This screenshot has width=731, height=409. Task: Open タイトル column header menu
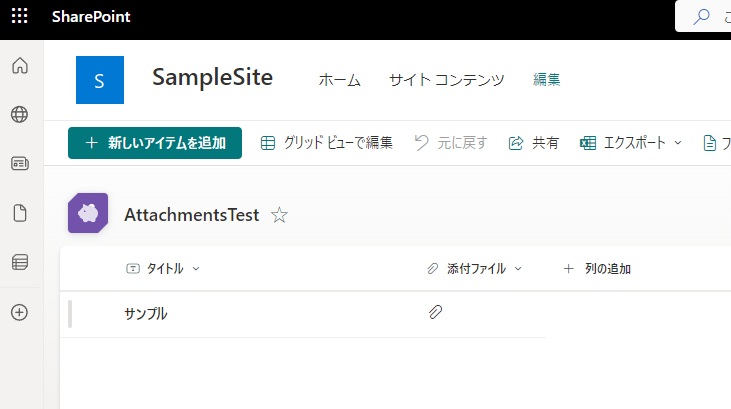tap(163, 269)
